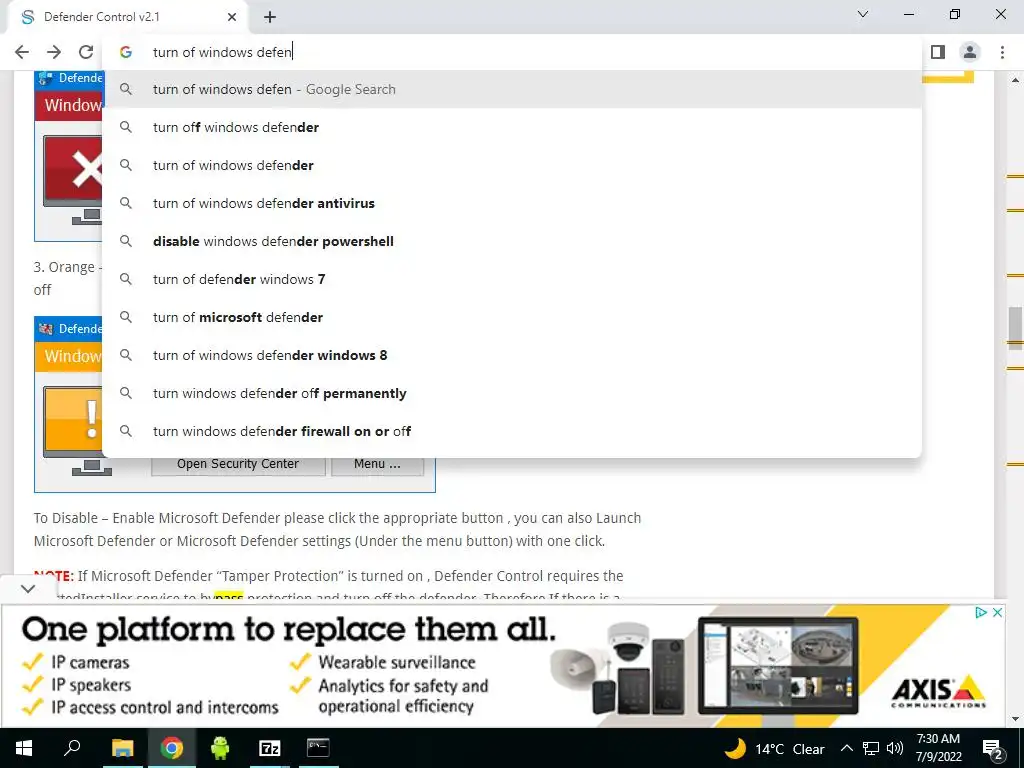Open the Command Prompt taskbar icon
1024x768 pixels.
point(318,748)
